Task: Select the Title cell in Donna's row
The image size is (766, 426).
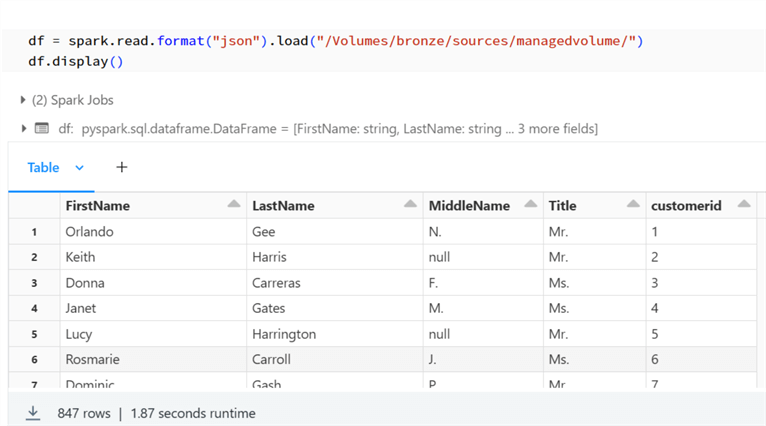Action: pos(595,283)
